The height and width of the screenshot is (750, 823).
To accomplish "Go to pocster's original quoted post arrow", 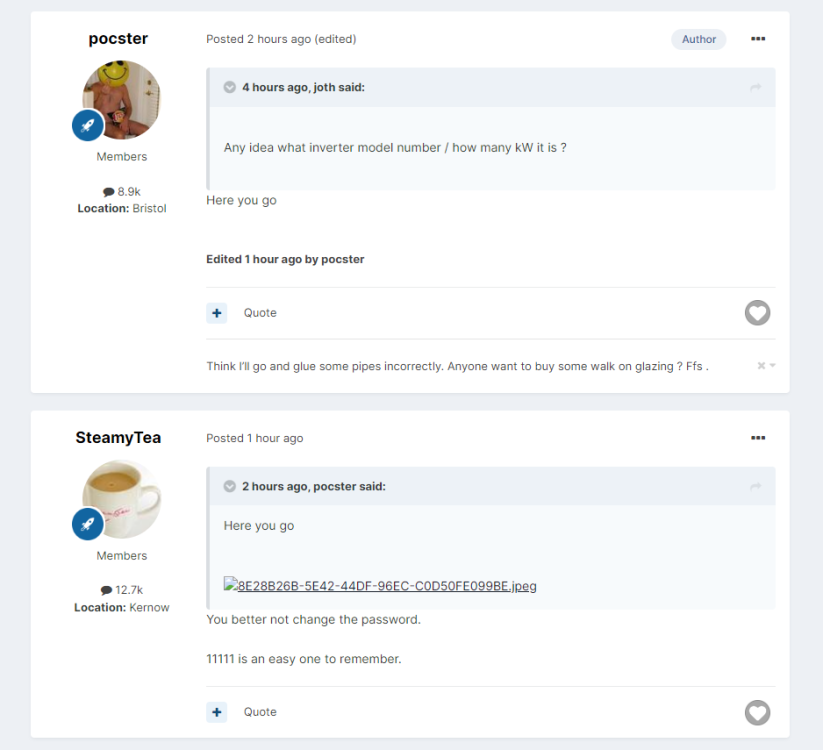I will tap(755, 487).
